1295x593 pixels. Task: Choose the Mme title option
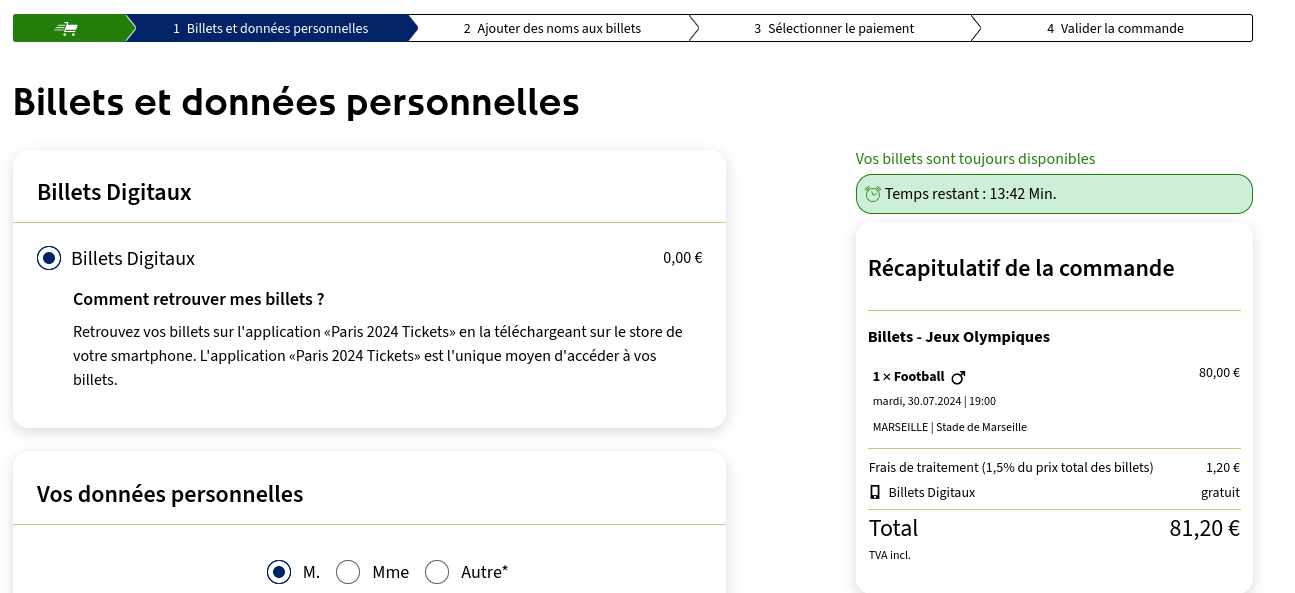click(348, 572)
